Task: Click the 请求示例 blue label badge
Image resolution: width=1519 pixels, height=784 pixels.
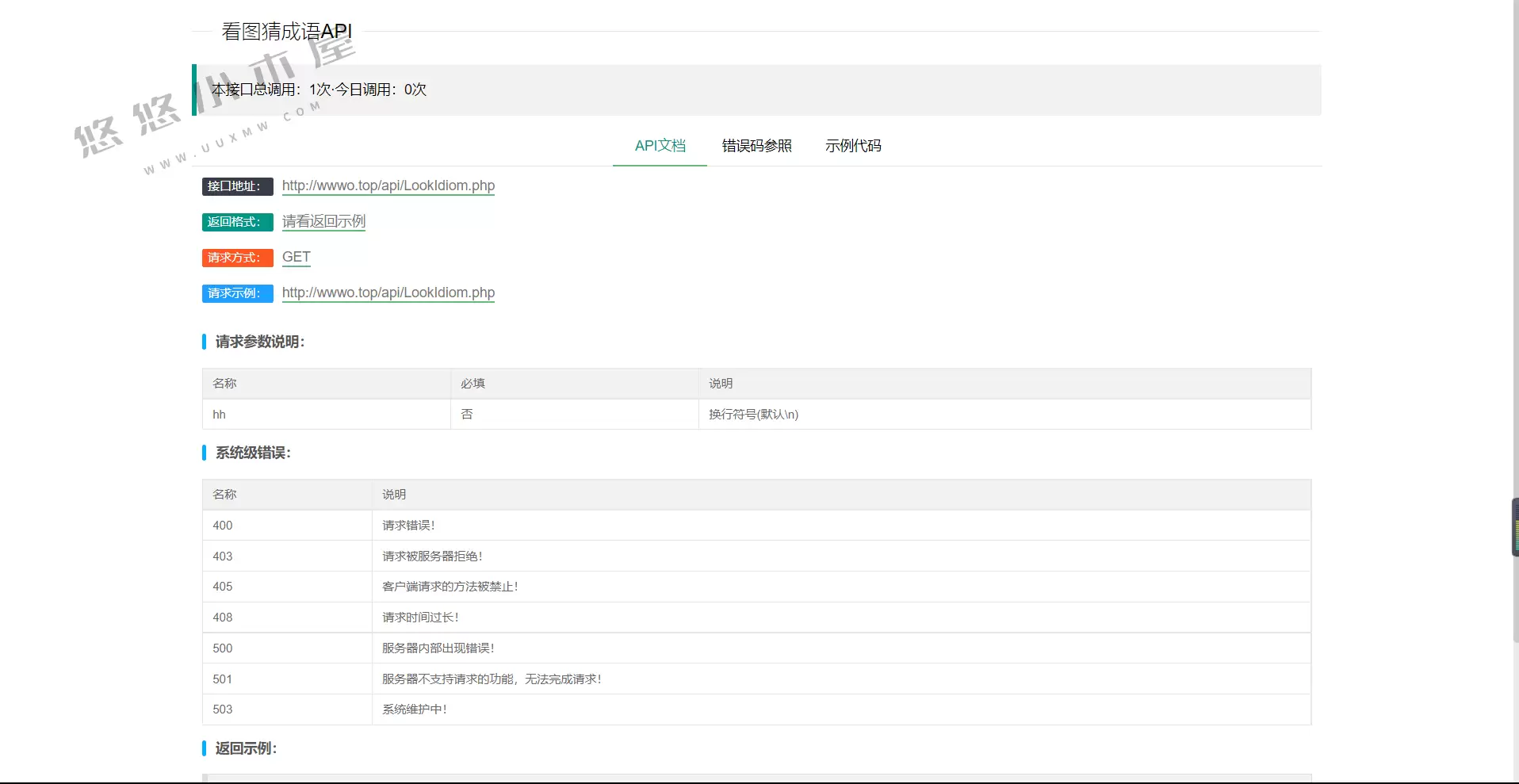Action: [x=237, y=293]
